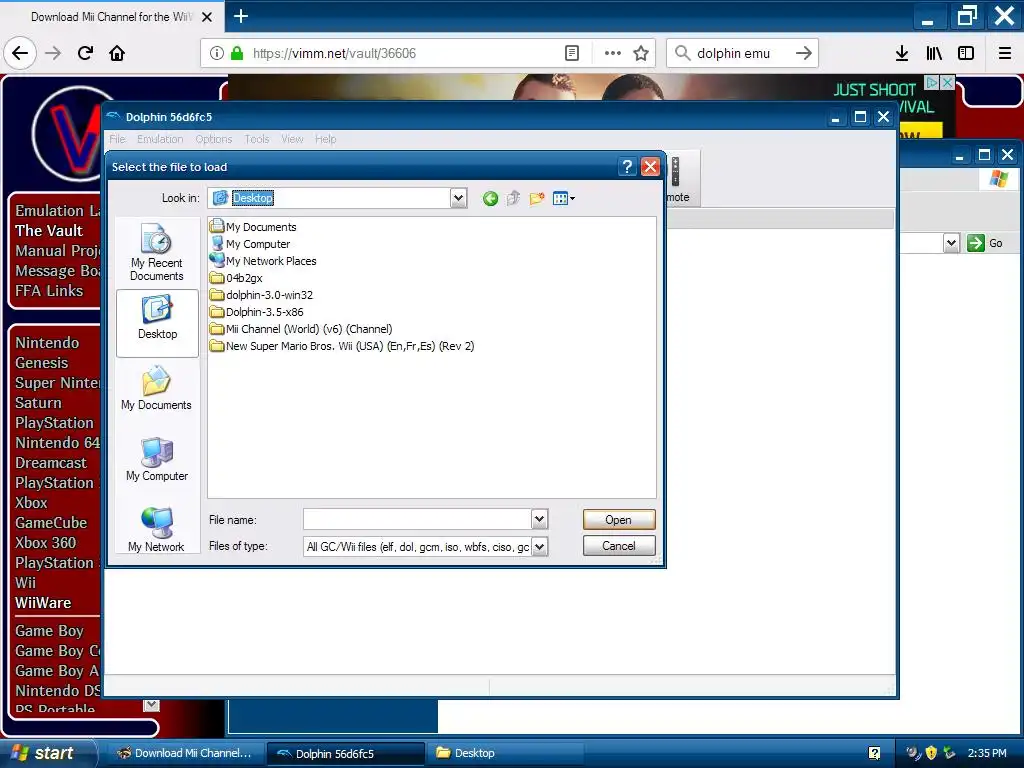This screenshot has height=768, width=1024.
Task: Select My Computer in the places bar
Action: tap(157, 460)
